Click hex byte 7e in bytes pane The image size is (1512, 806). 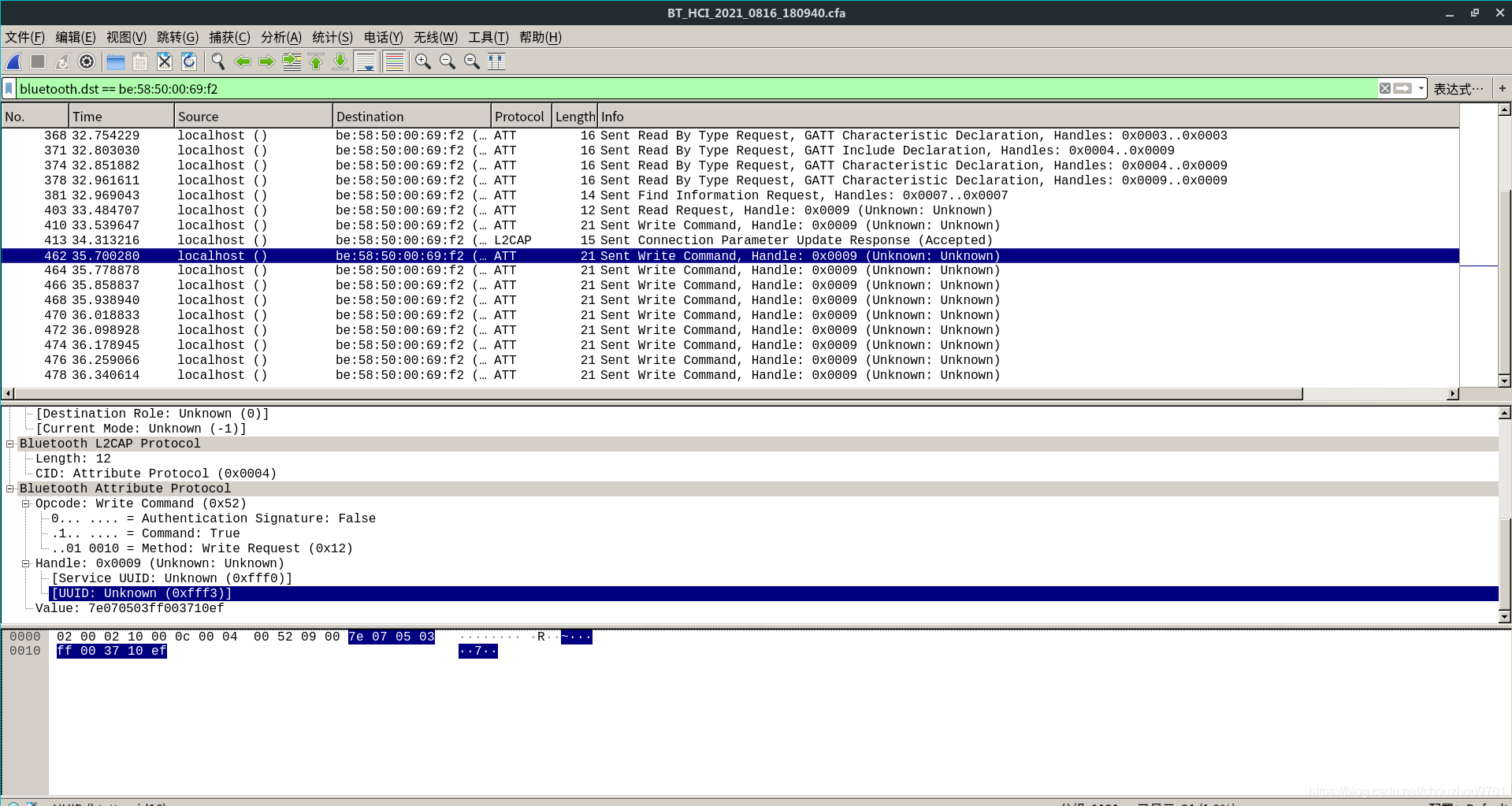356,637
